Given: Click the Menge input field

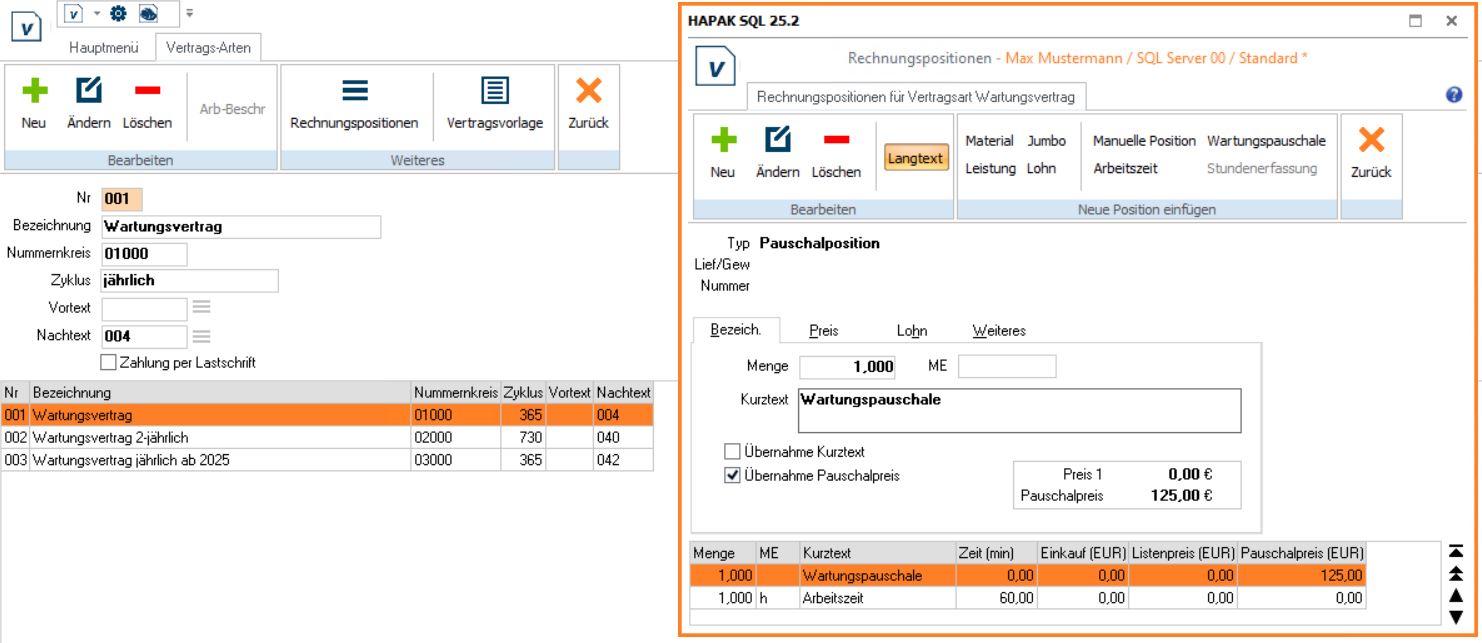Looking at the screenshot, I should click(x=847, y=367).
